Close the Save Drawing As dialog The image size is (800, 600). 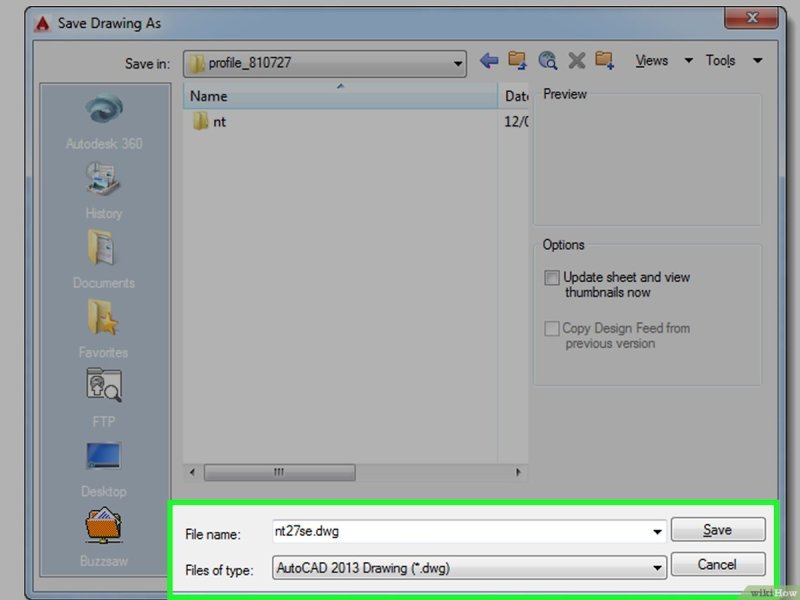coord(752,18)
